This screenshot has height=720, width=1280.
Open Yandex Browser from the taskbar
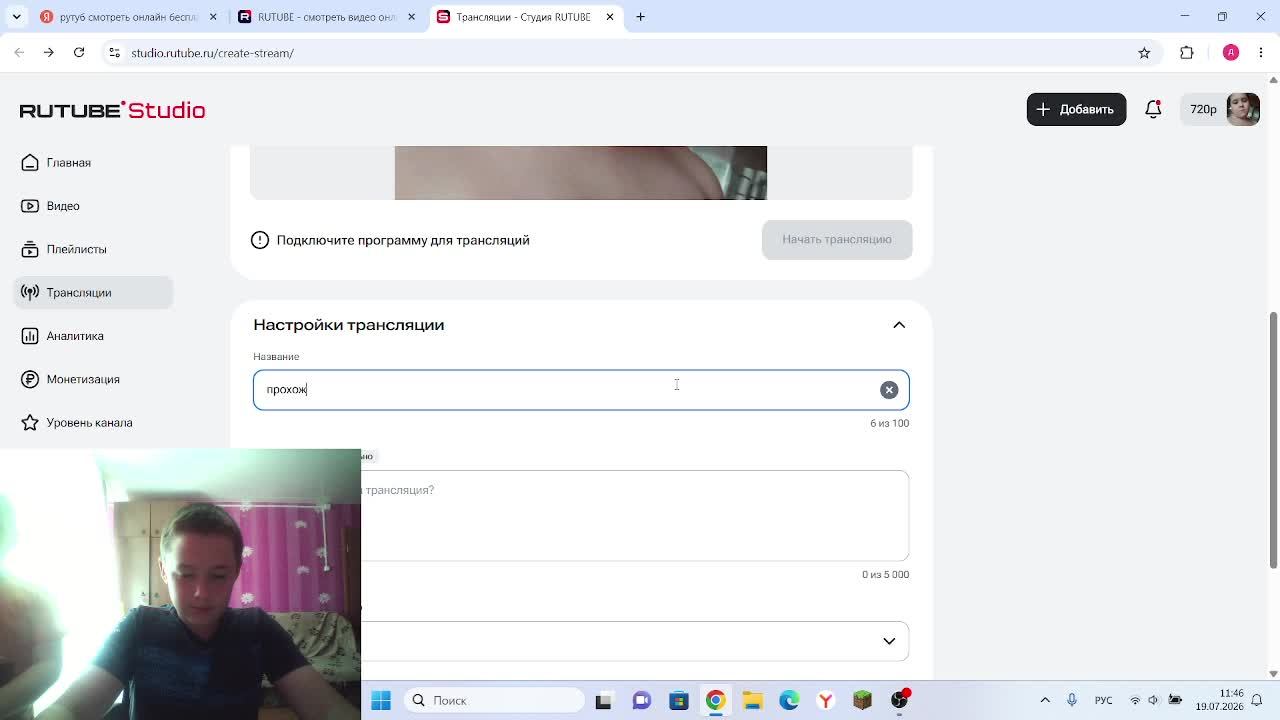coord(826,700)
